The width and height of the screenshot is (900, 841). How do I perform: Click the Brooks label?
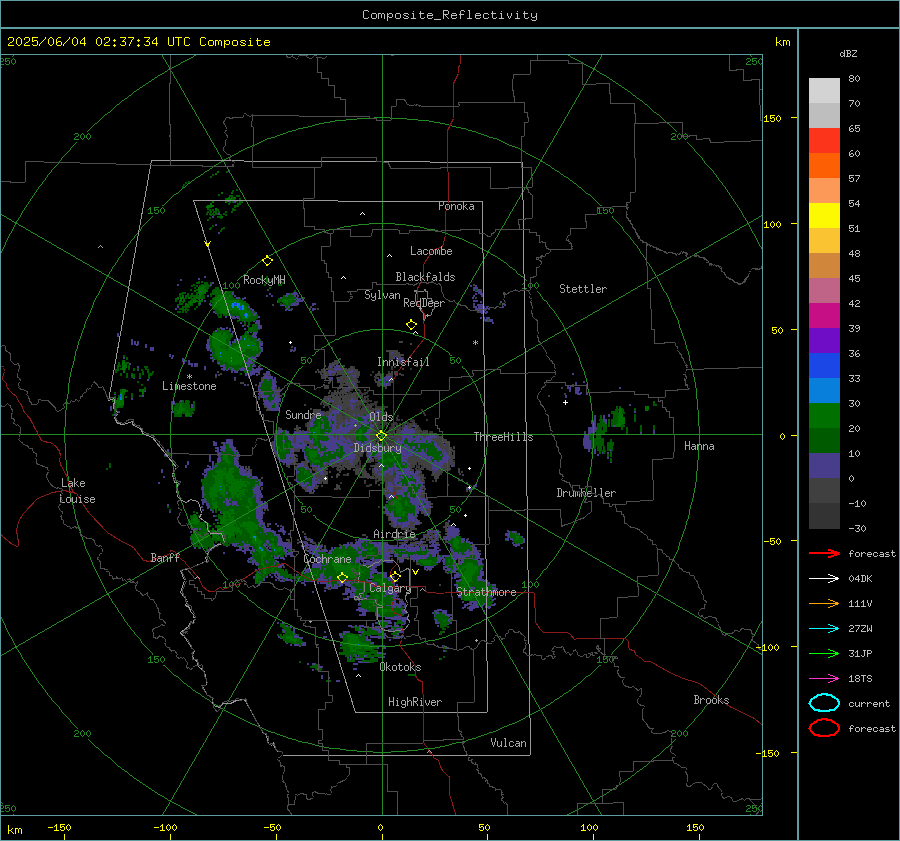(x=711, y=700)
